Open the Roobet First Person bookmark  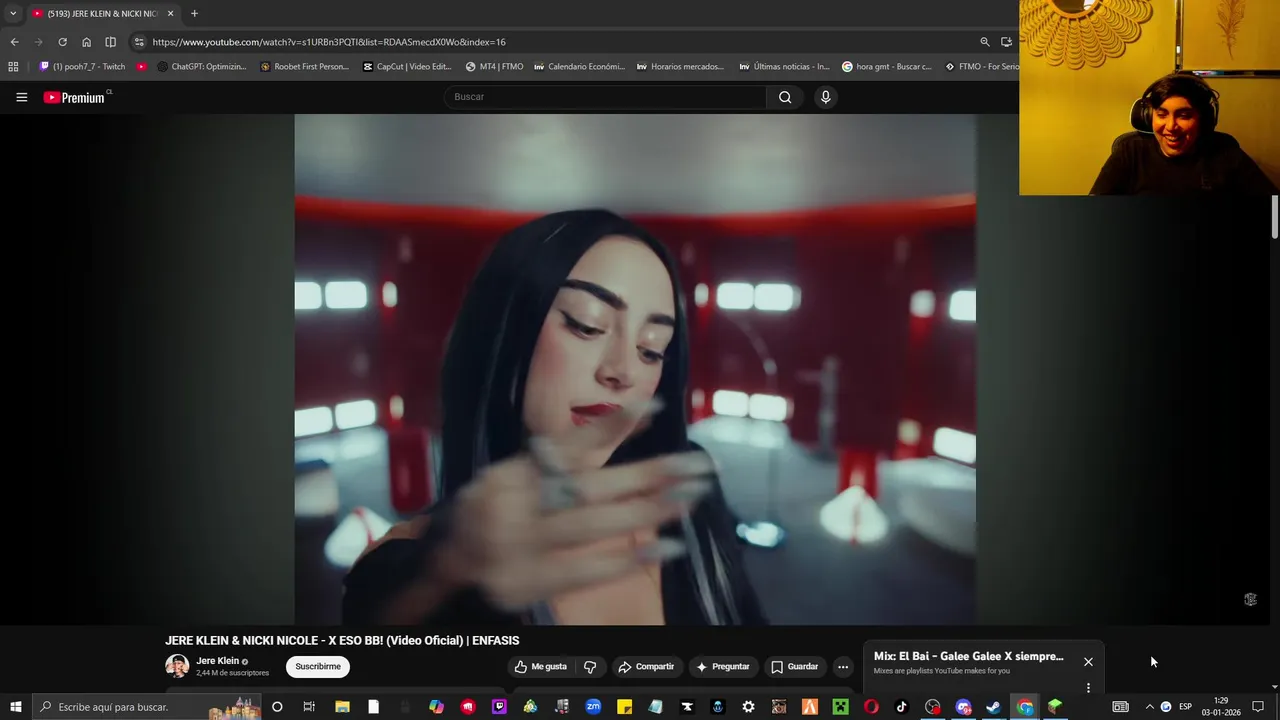(x=304, y=67)
